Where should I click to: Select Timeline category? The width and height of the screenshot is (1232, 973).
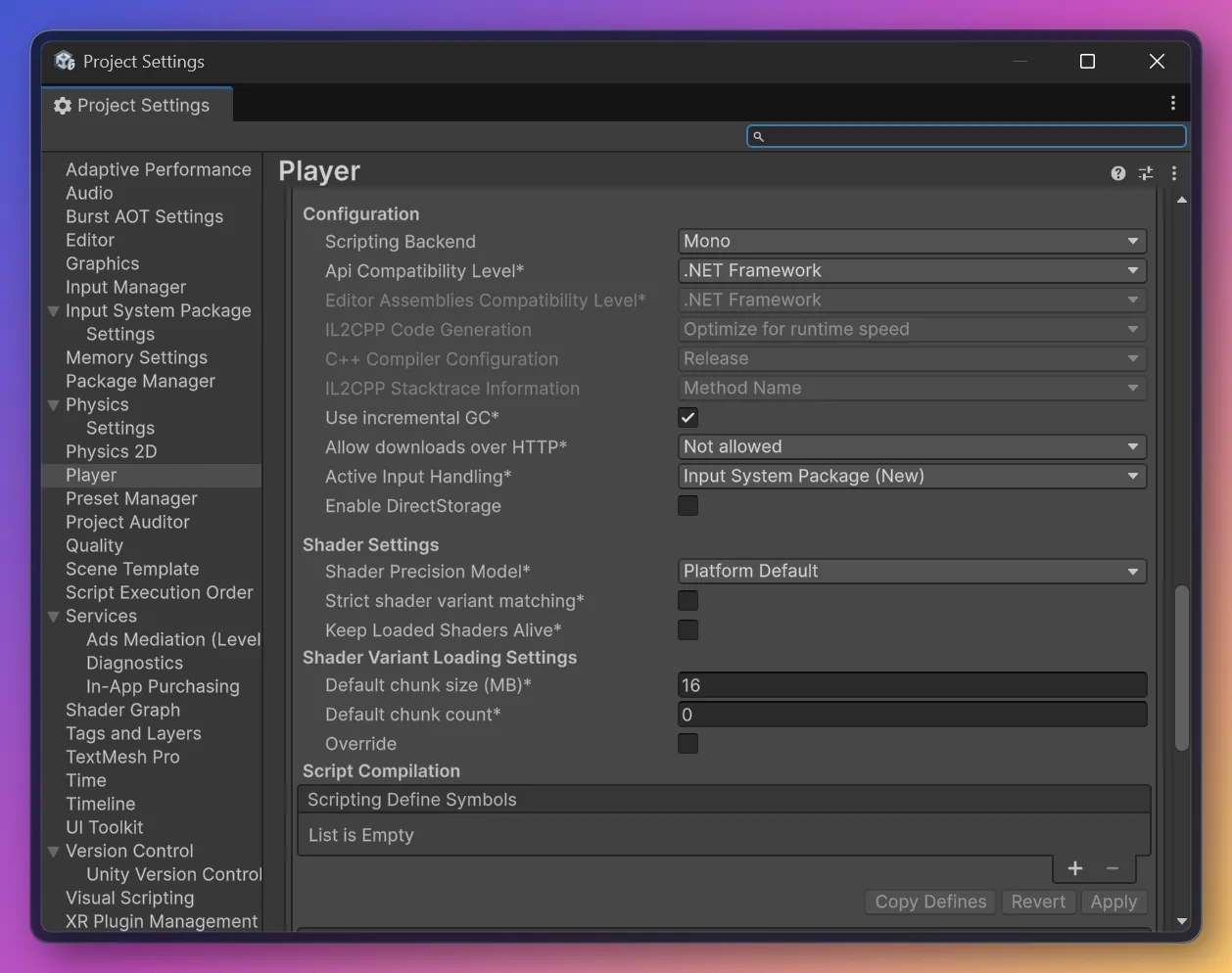tap(100, 804)
